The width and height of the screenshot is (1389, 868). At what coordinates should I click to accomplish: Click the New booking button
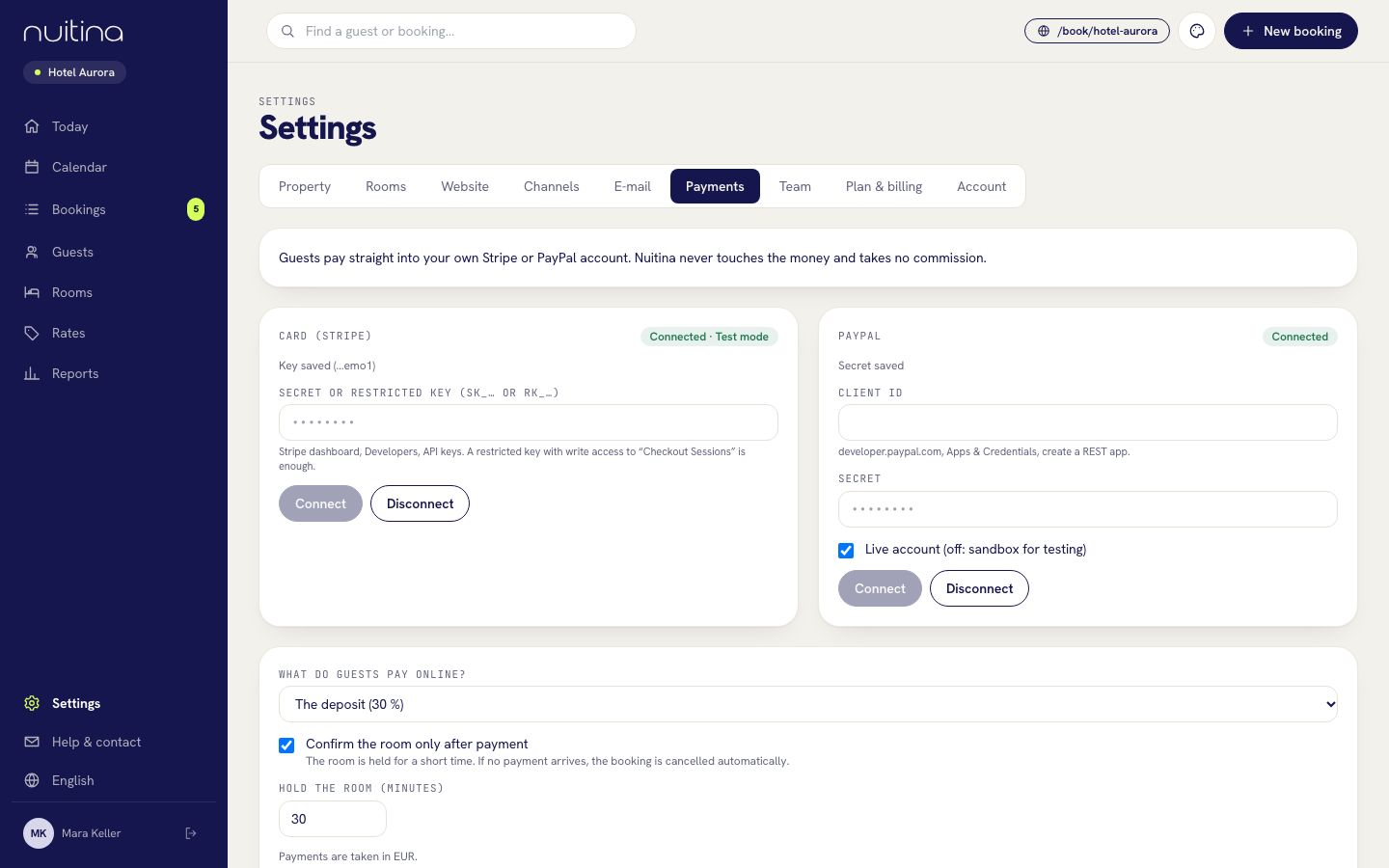1291,31
